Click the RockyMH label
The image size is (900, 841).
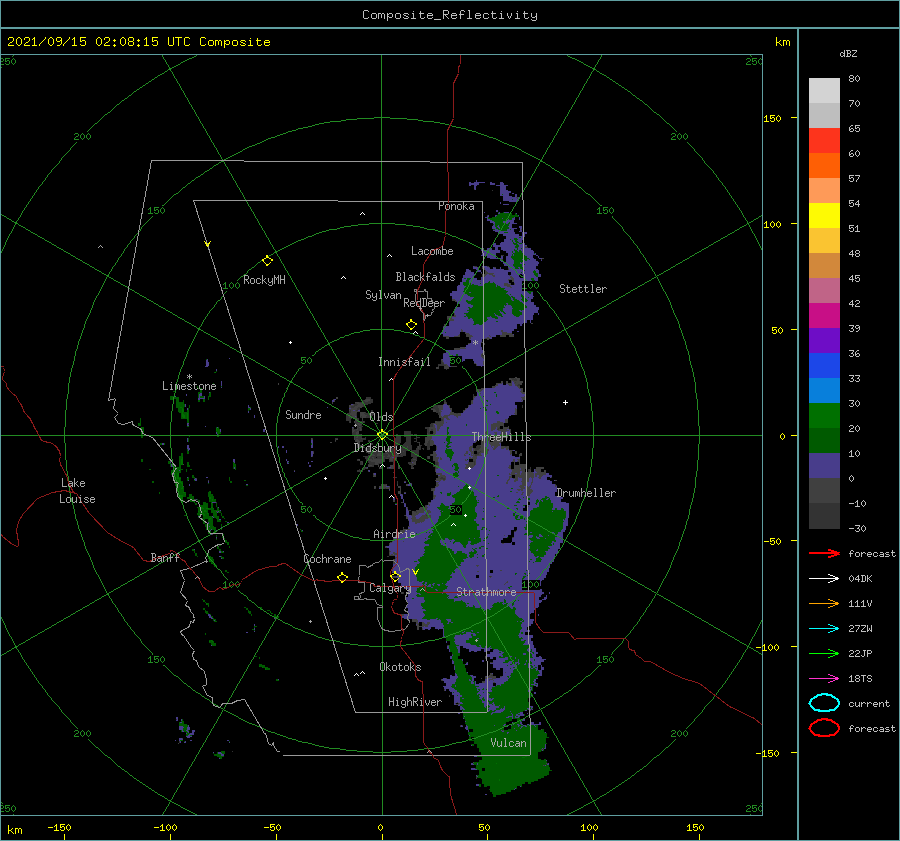click(x=264, y=280)
